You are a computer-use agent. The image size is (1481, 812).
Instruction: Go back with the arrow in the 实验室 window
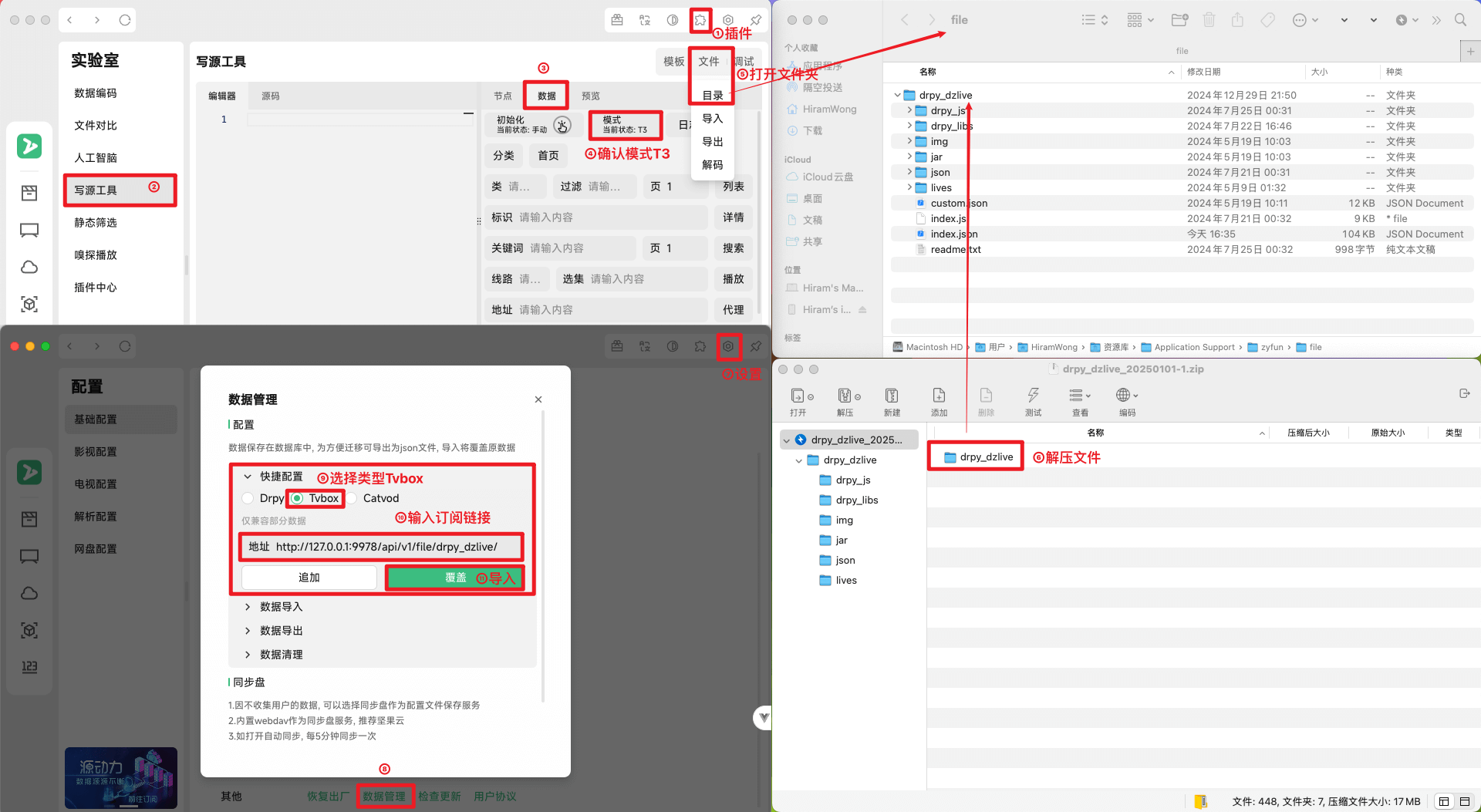point(69,20)
